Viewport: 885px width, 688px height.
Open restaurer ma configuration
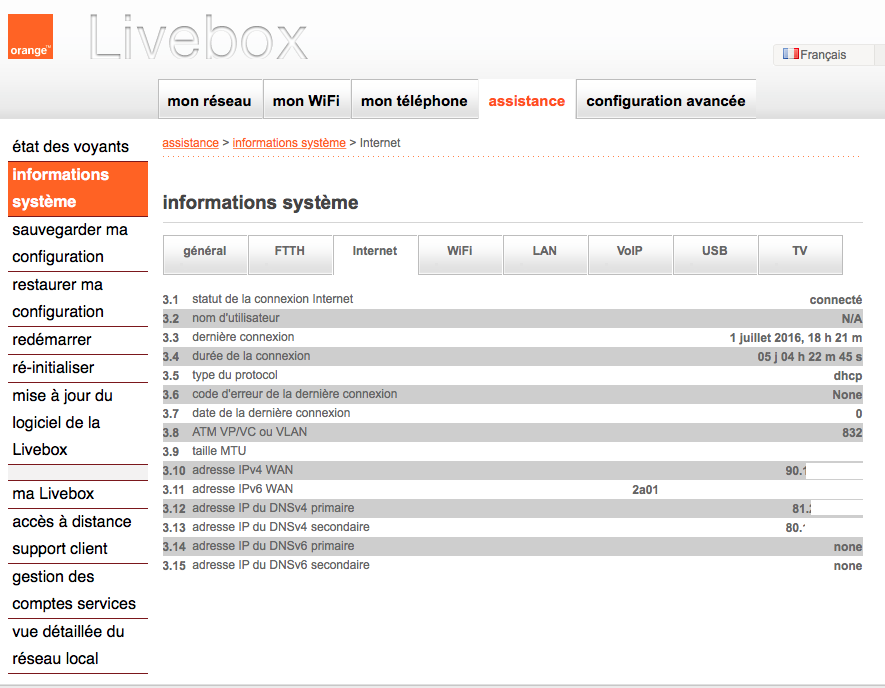pos(78,298)
